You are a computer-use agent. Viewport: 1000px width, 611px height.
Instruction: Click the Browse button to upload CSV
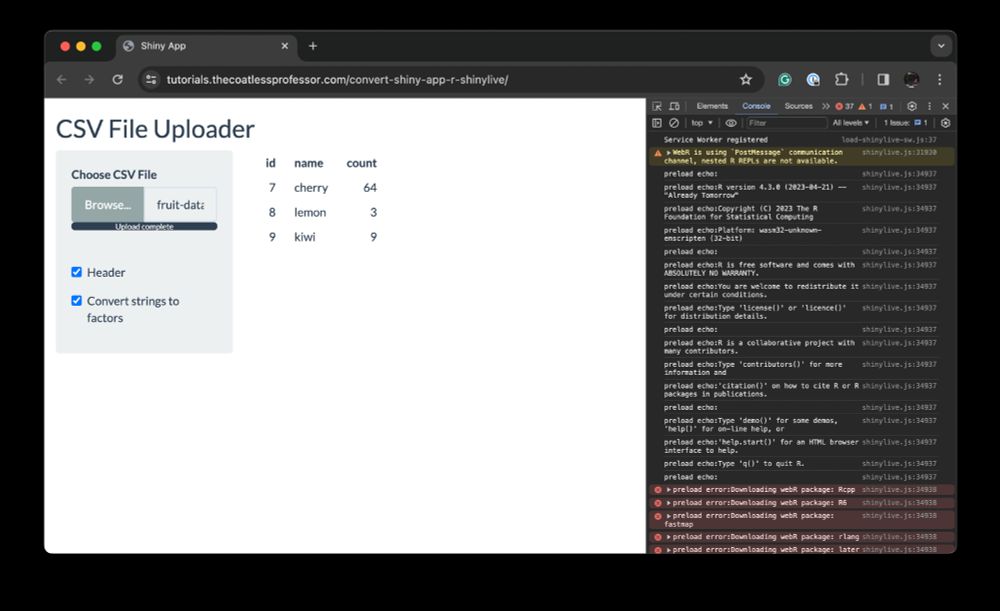point(107,205)
